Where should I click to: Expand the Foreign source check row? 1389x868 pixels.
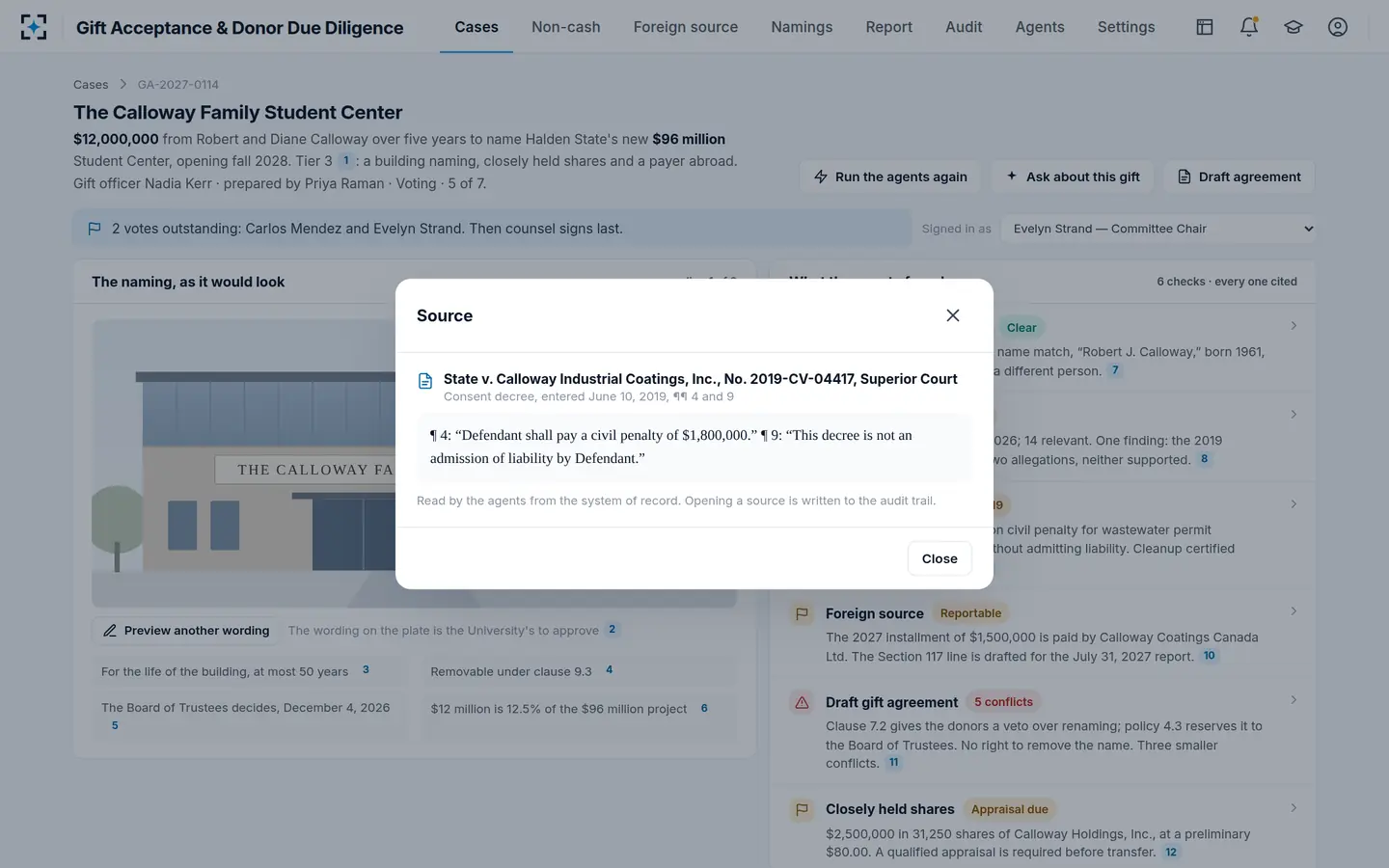[x=1294, y=611]
